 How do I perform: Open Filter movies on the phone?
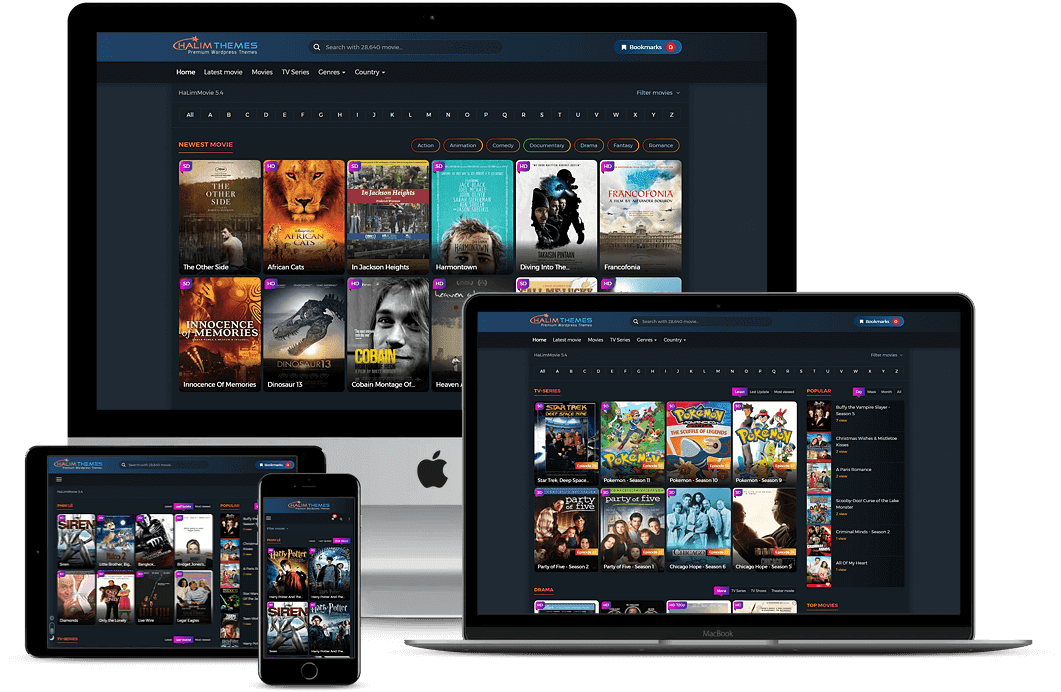click(277, 528)
